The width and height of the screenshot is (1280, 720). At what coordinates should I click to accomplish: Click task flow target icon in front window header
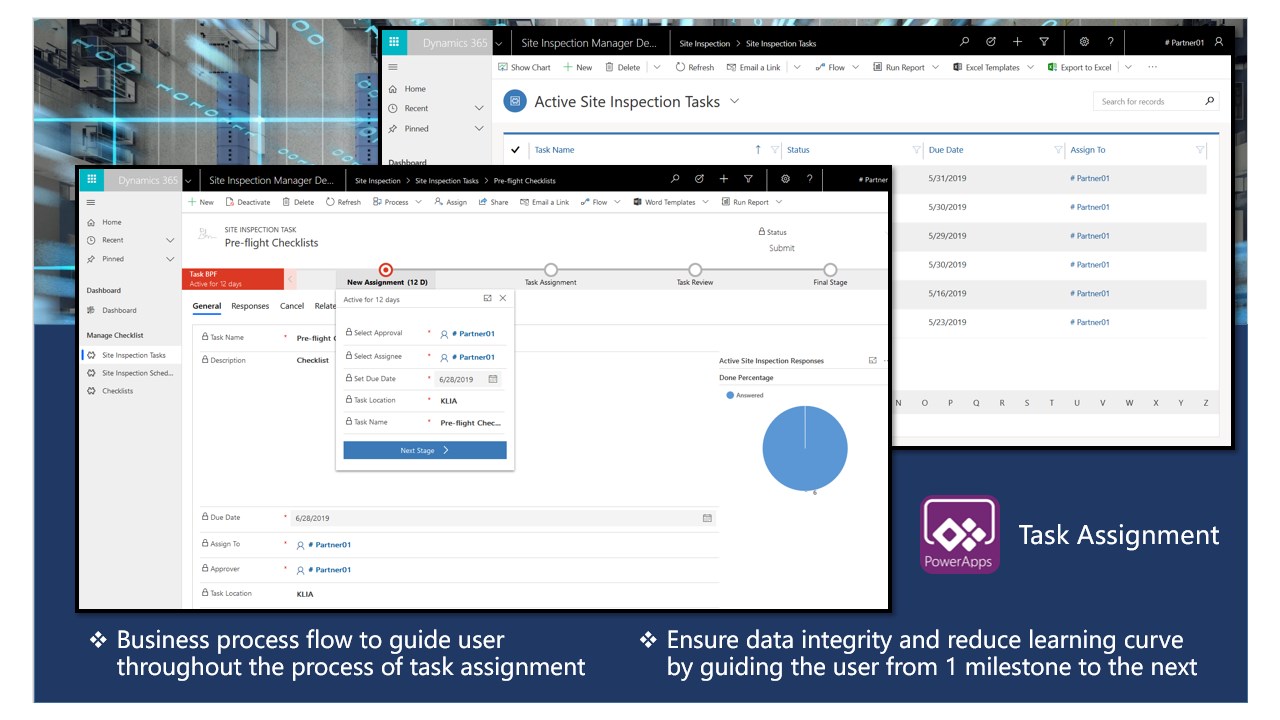[699, 179]
